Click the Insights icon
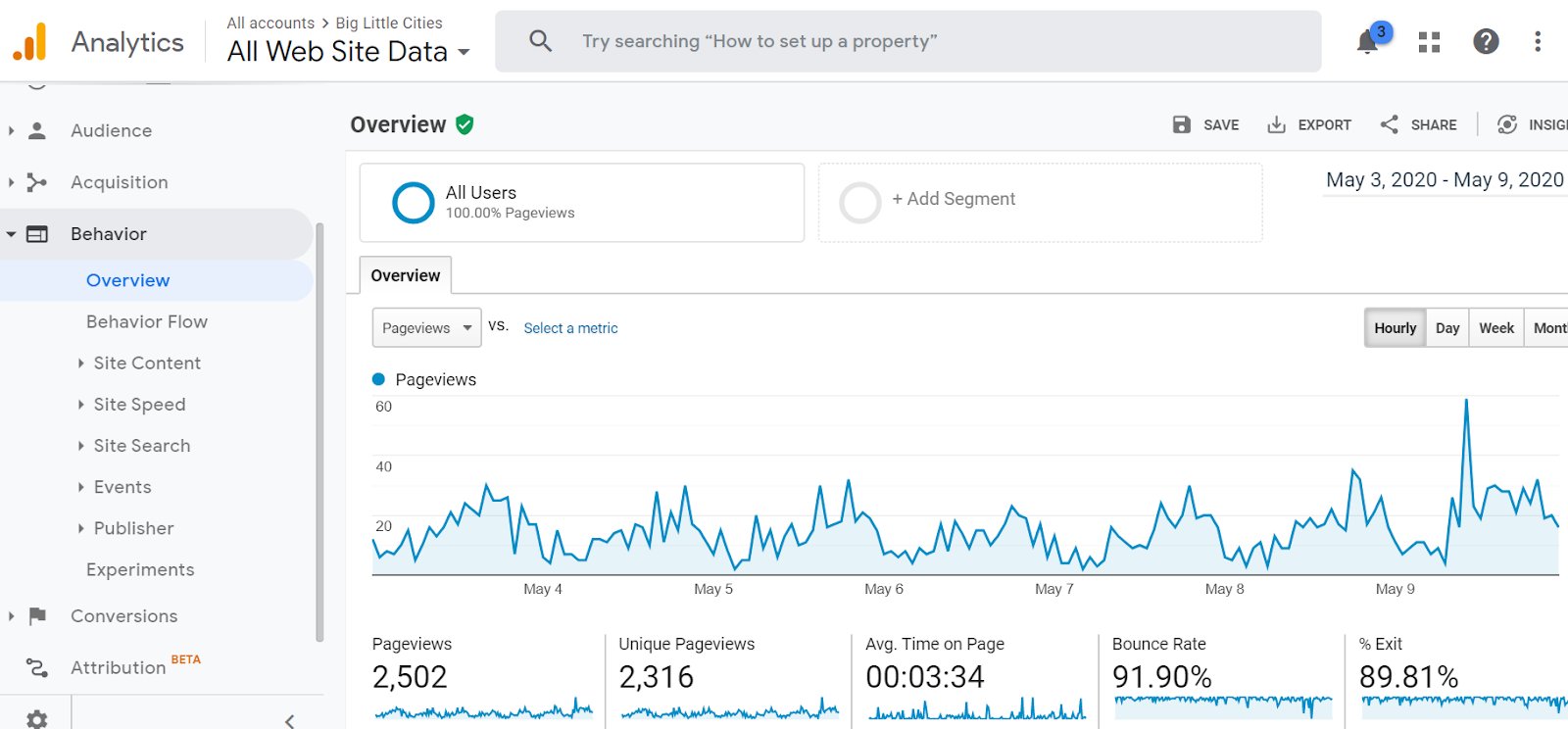This screenshot has width=1568, height=729. point(1507,124)
